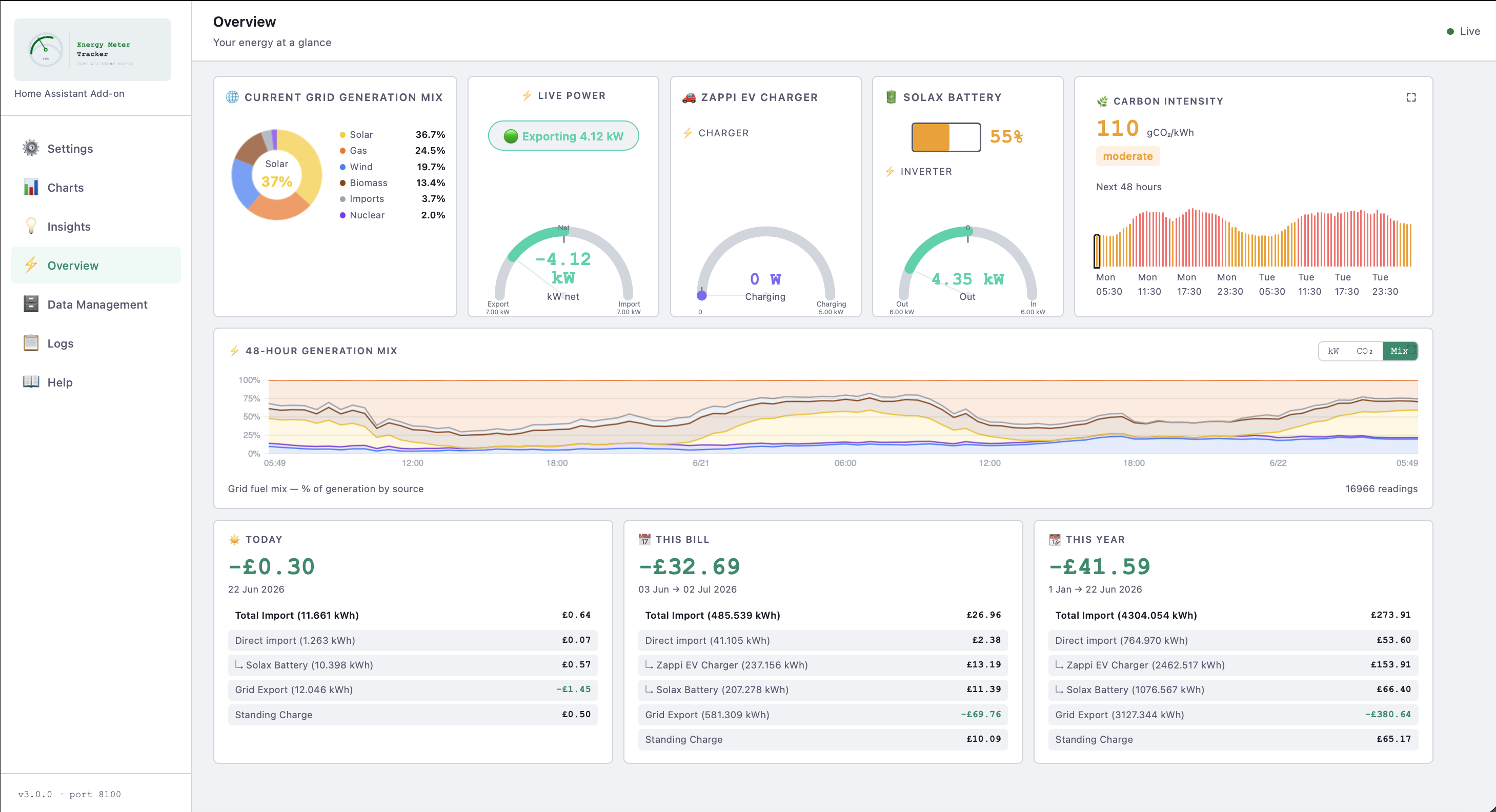This screenshot has width=1496, height=812.
Task: Click the Nuclear purple legend dot
Action: tap(342, 215)
